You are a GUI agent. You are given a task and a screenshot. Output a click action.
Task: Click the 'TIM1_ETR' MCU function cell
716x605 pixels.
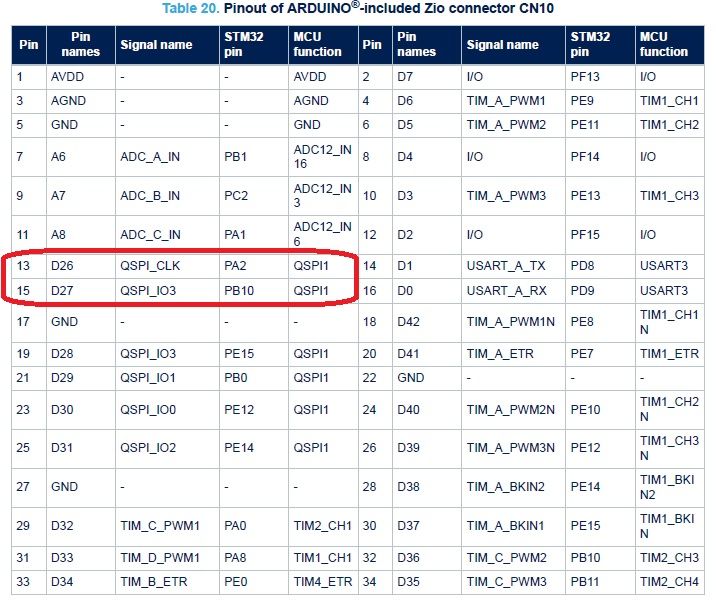[669, 354]
